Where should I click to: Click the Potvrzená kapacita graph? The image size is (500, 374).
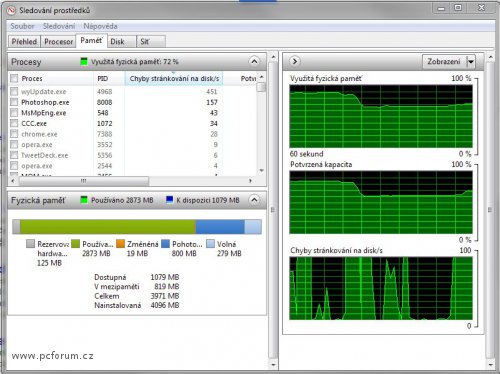pyautogui.click(x=381, y=202)
